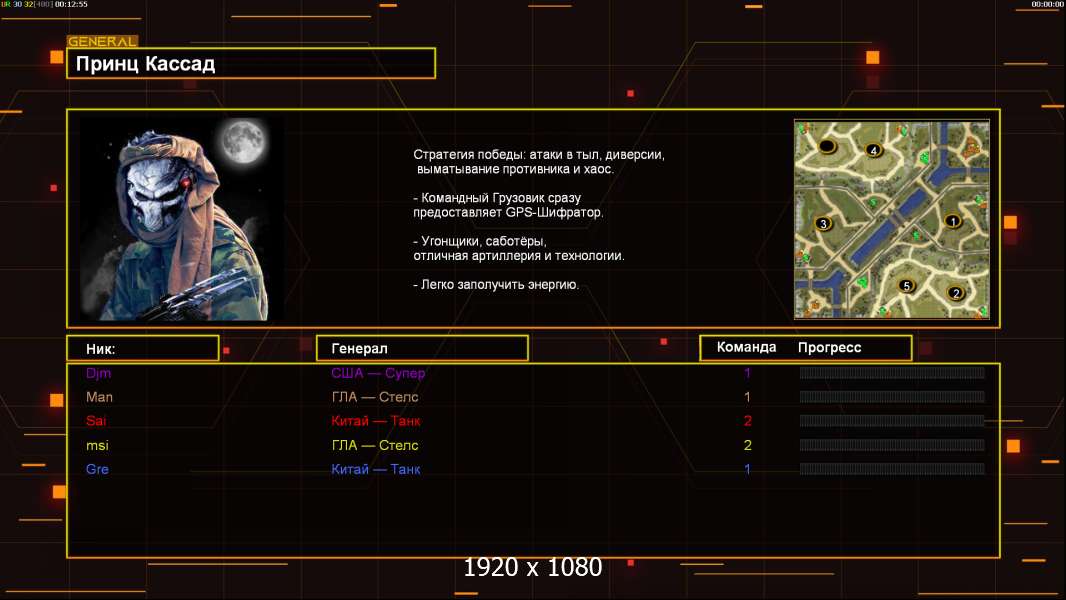Click Man's loading progress bar
1066x600 pixels.
pyautogui.click(x=892, y=397)
